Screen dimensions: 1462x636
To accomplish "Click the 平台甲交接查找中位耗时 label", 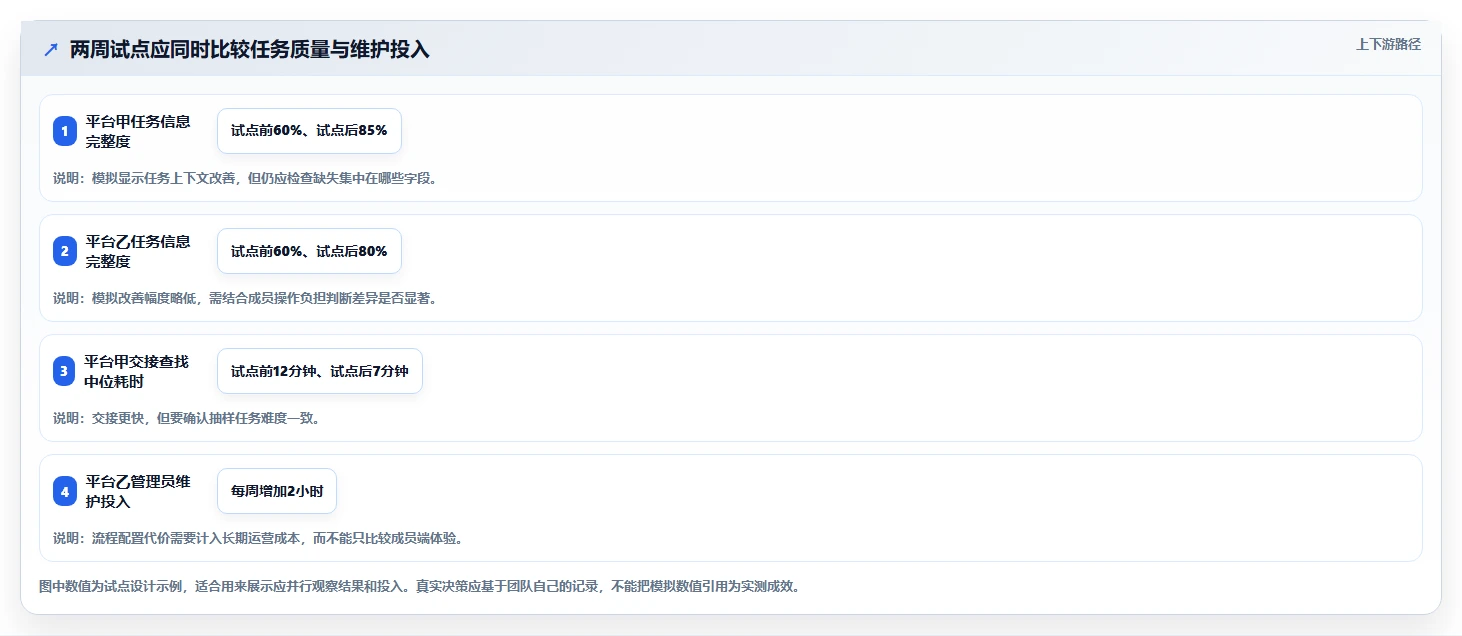I will pos(138,372).
